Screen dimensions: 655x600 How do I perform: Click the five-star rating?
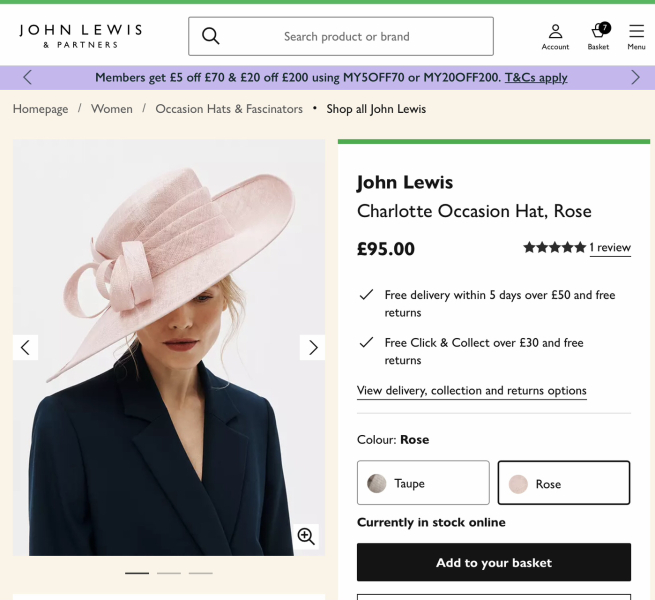click(555, 247)
